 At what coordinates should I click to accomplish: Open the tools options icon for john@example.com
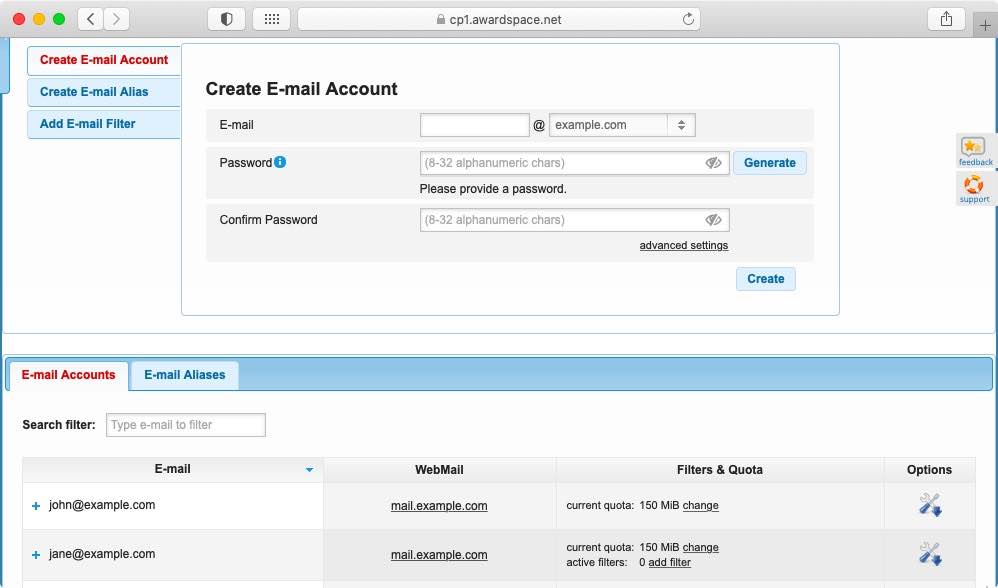click(928, 505)
